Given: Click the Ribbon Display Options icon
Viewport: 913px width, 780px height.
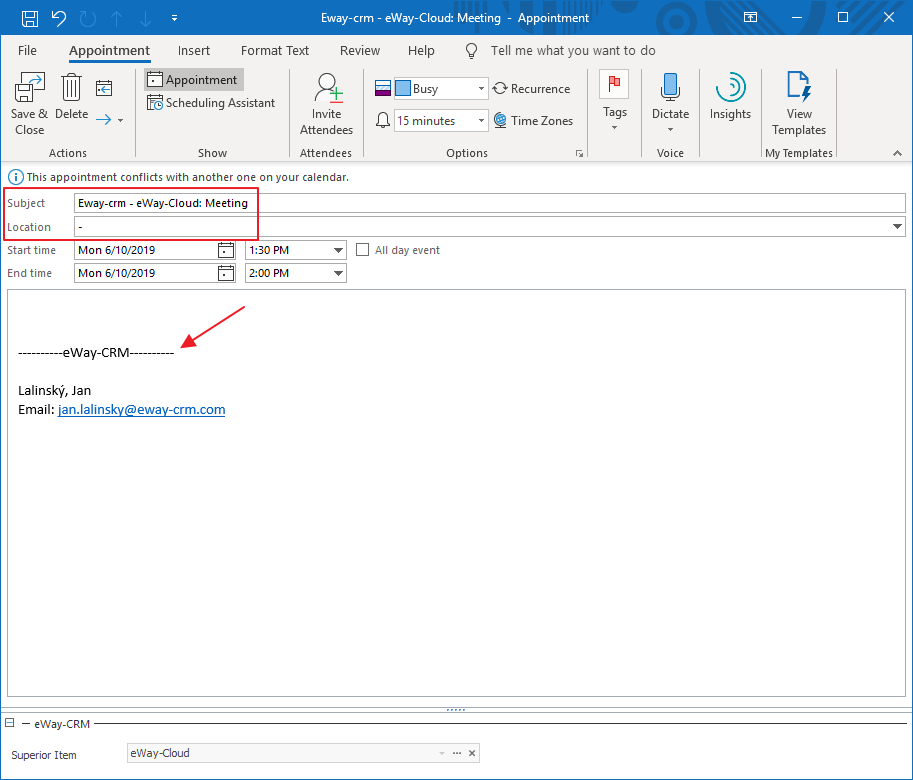Looking at the screenshot, I should coord(751,17).
